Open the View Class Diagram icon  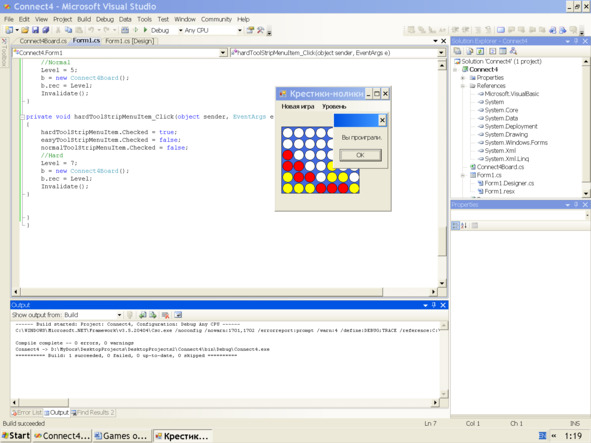pyautogui.click(x=513, y=51)
